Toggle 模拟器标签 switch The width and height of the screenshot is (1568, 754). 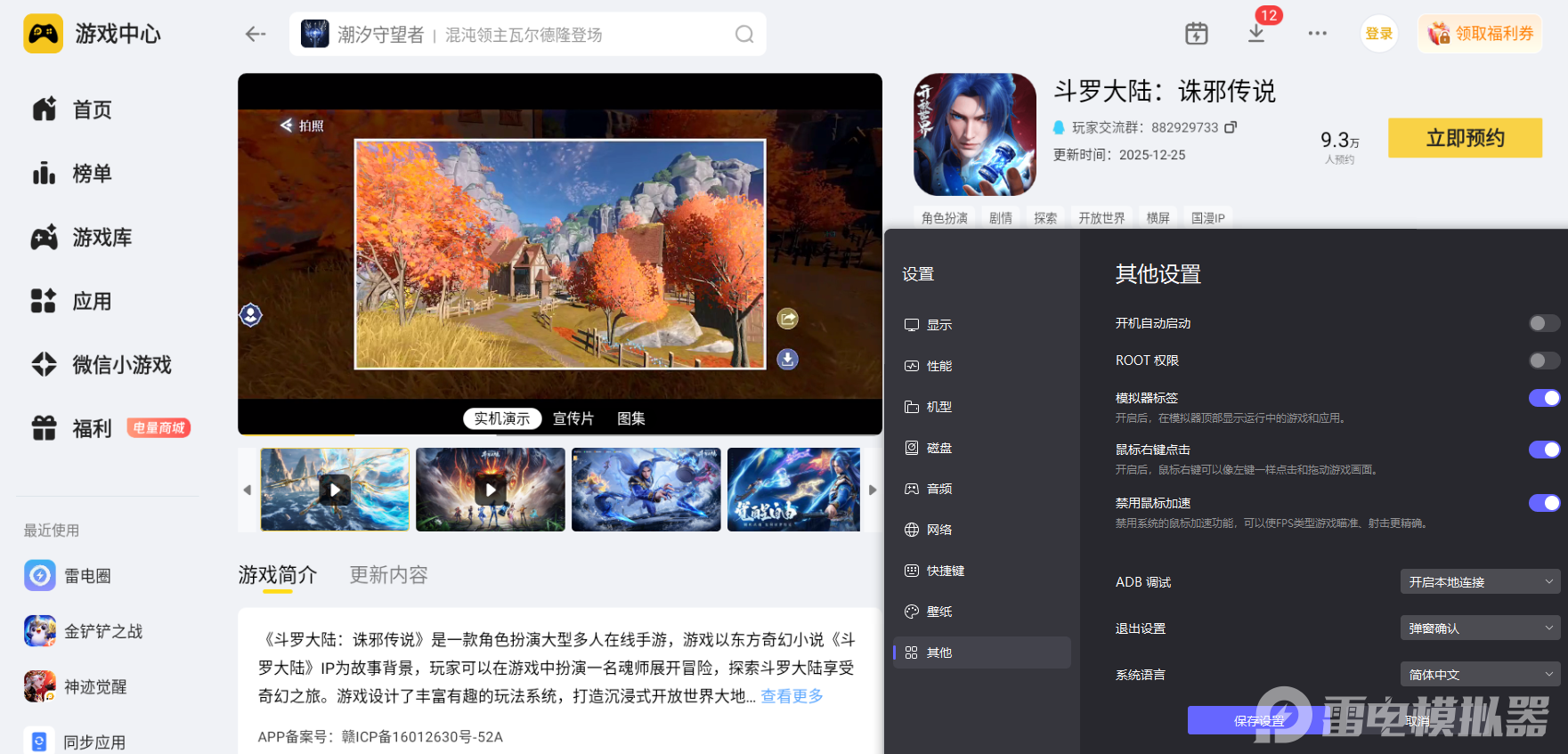pos(1544,398)
